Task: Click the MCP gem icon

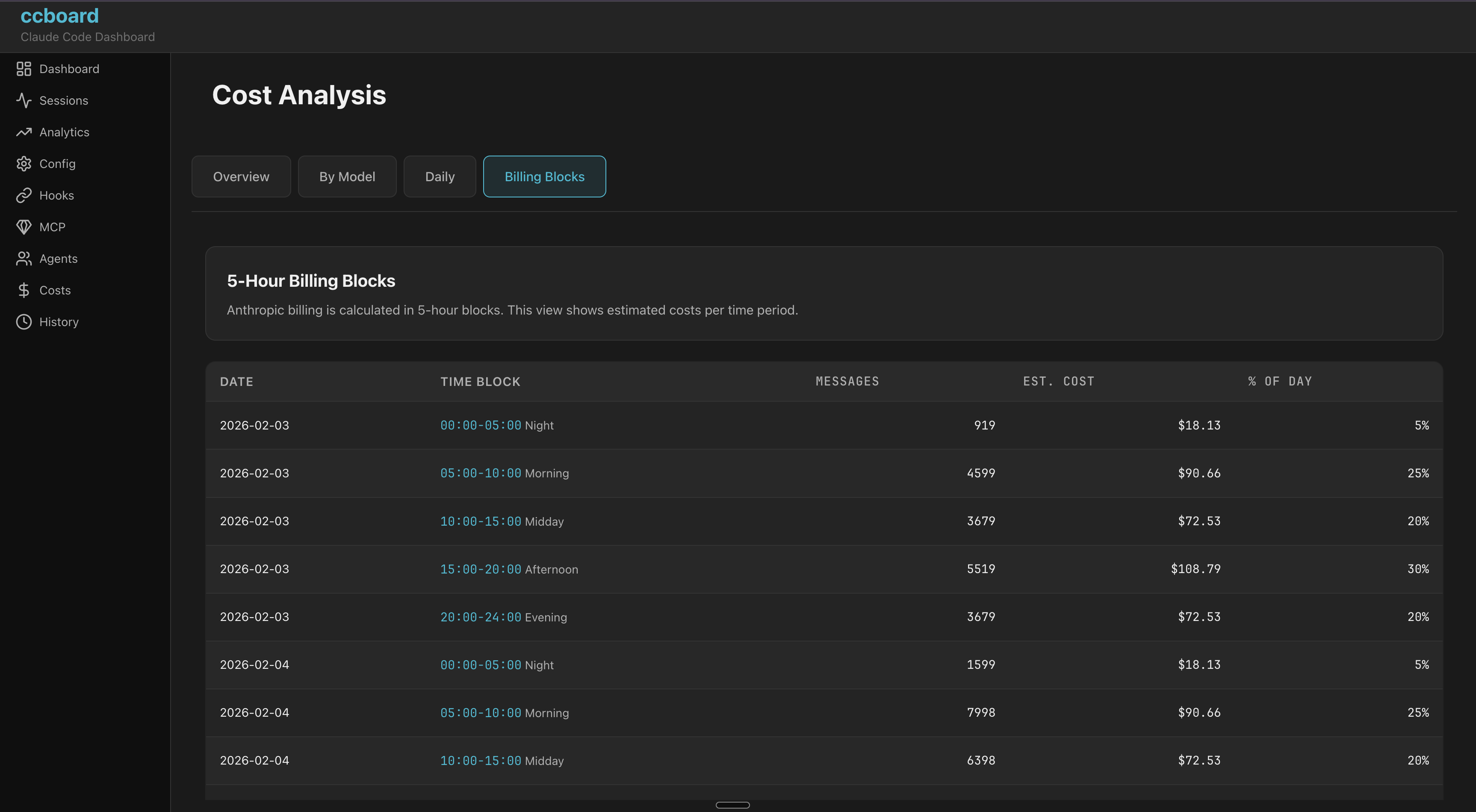Action: pyautogui.click(x=24, y=227)
